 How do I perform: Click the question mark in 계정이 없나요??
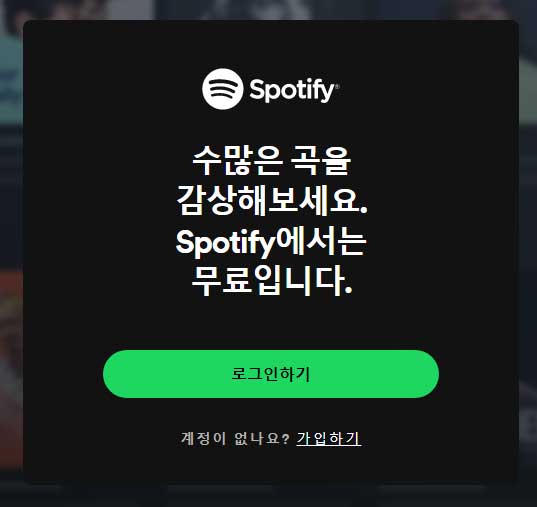[286, 438]
